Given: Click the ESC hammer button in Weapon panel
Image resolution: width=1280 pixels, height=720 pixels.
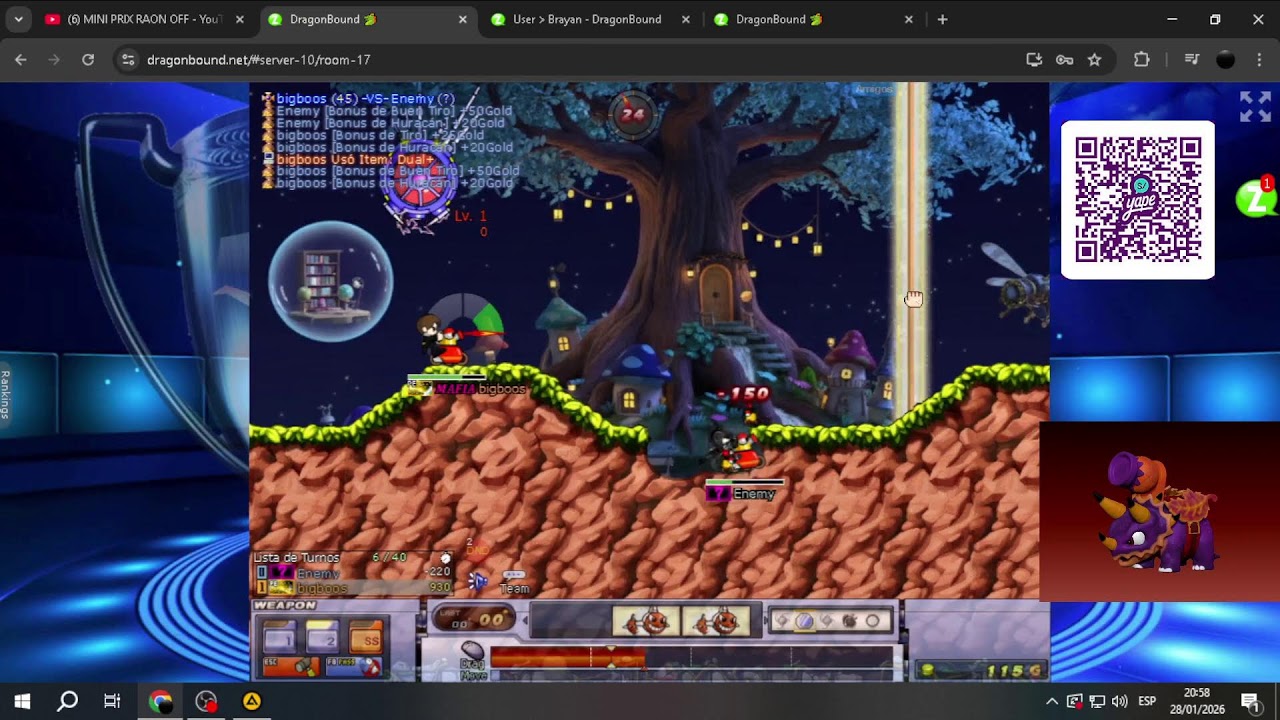Looking at the screenshot, I should [290, 666].
